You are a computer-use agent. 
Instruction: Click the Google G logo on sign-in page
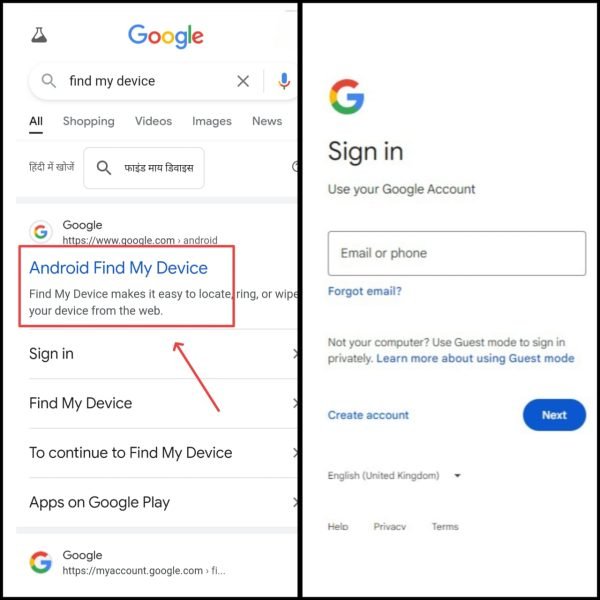[347, 97]
